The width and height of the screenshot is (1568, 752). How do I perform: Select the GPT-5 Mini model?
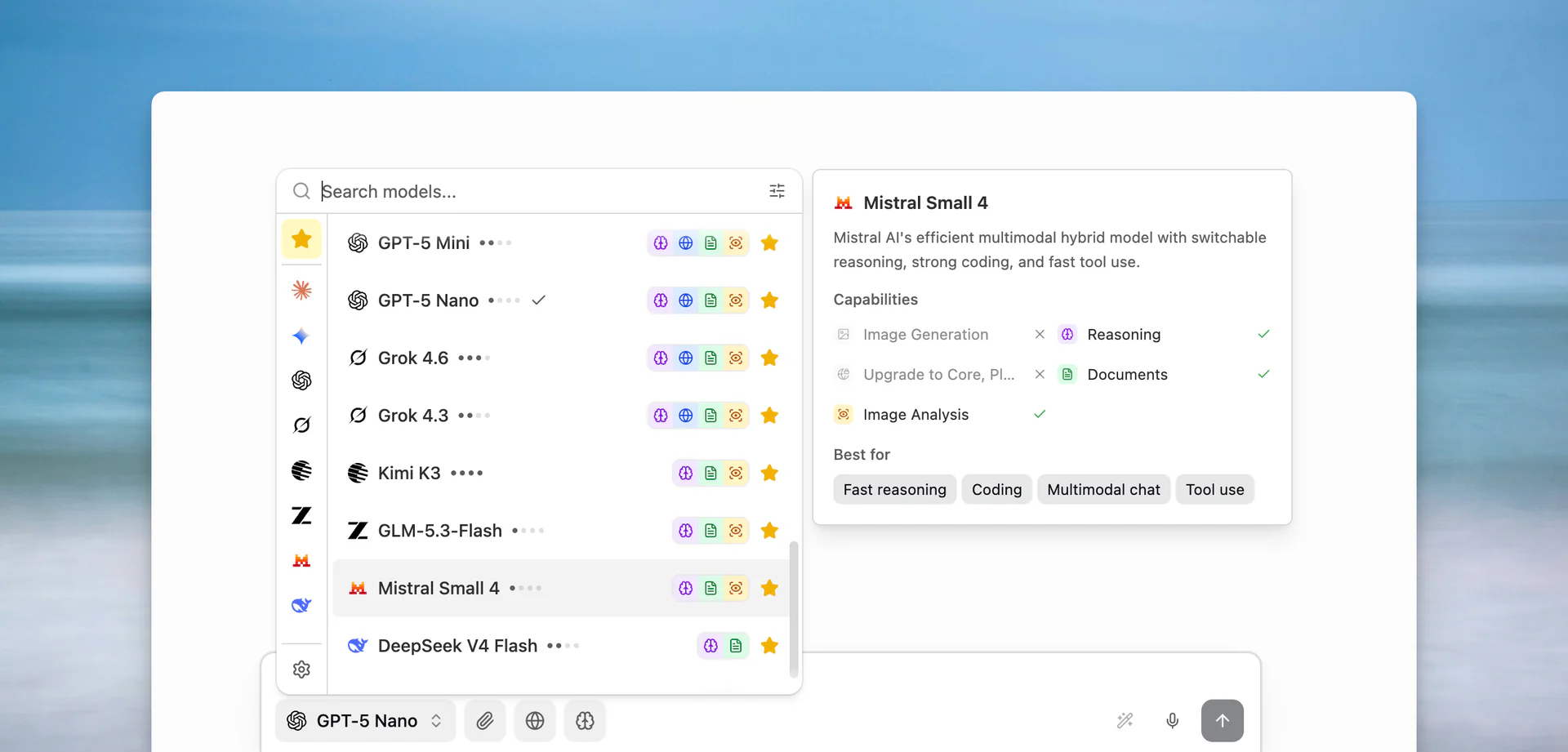(x=562, y=243)
